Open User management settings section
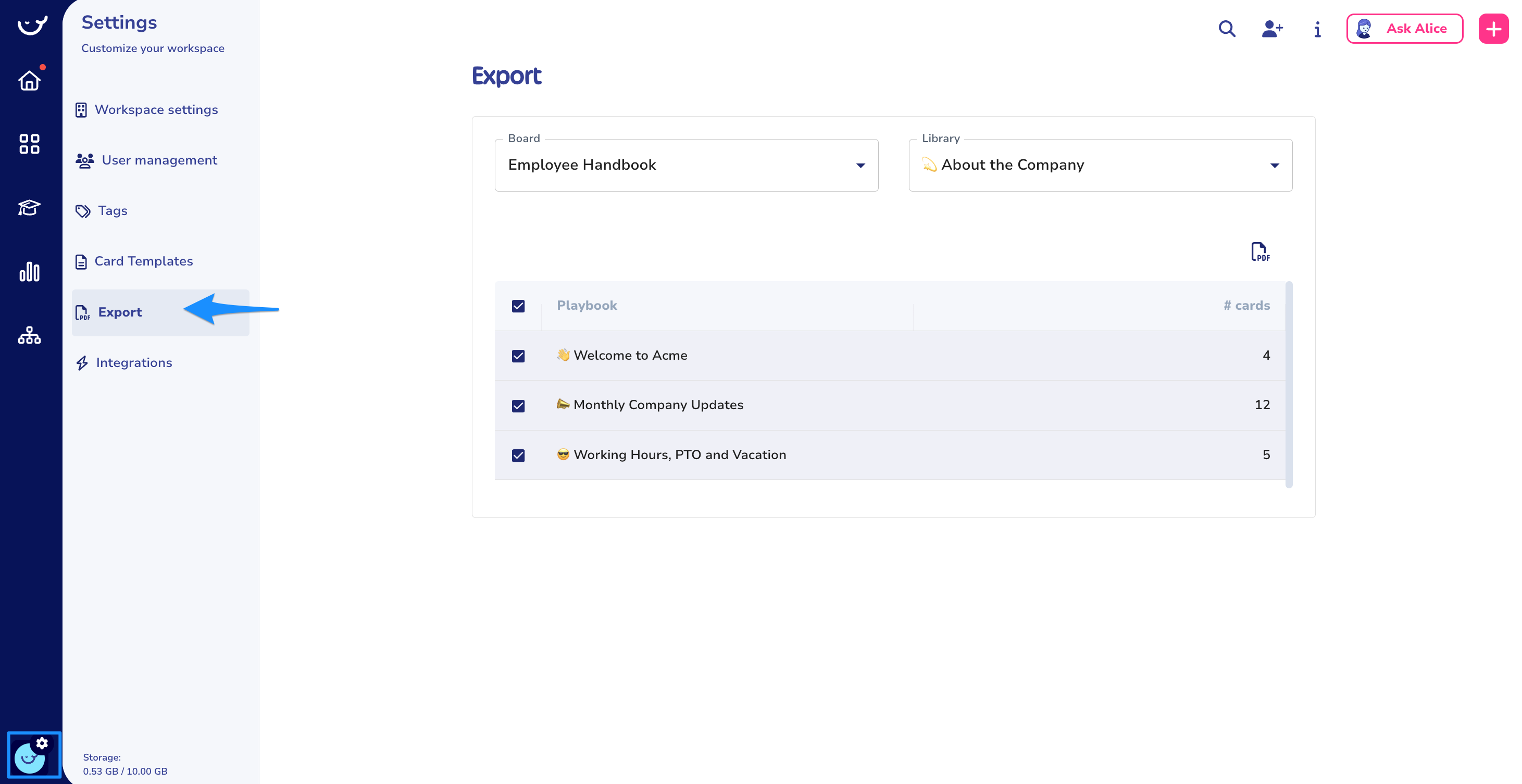 pos(159,160)
